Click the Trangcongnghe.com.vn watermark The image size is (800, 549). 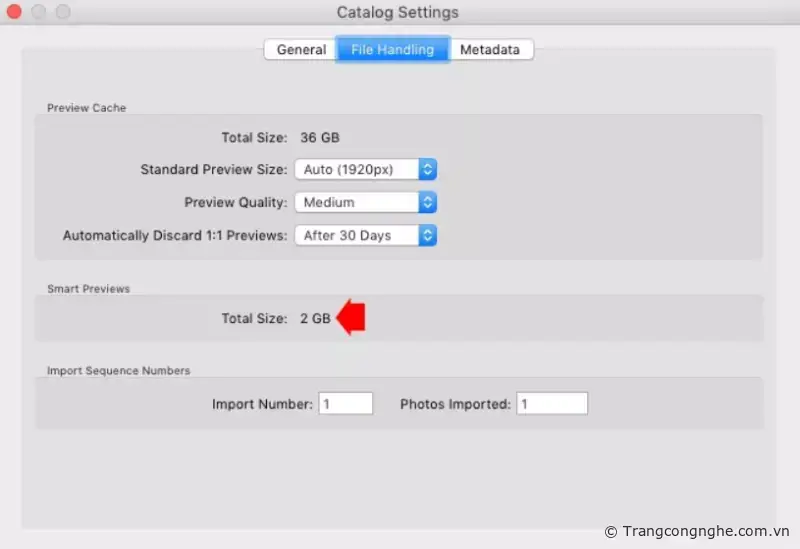[x=697, y=531]
